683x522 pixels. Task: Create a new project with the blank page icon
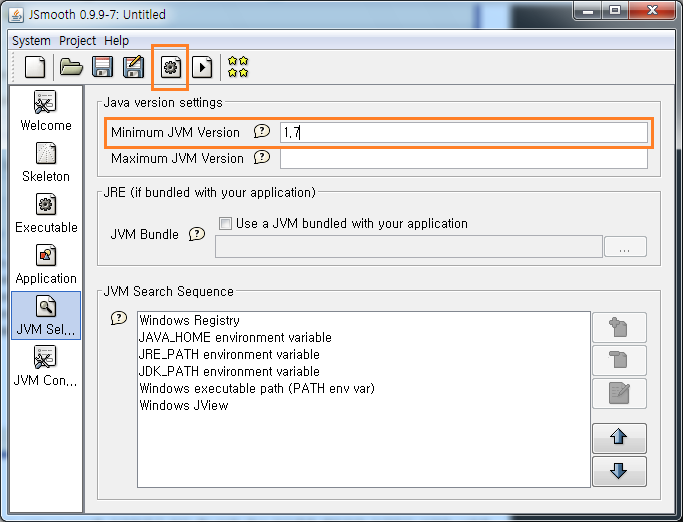35,67
